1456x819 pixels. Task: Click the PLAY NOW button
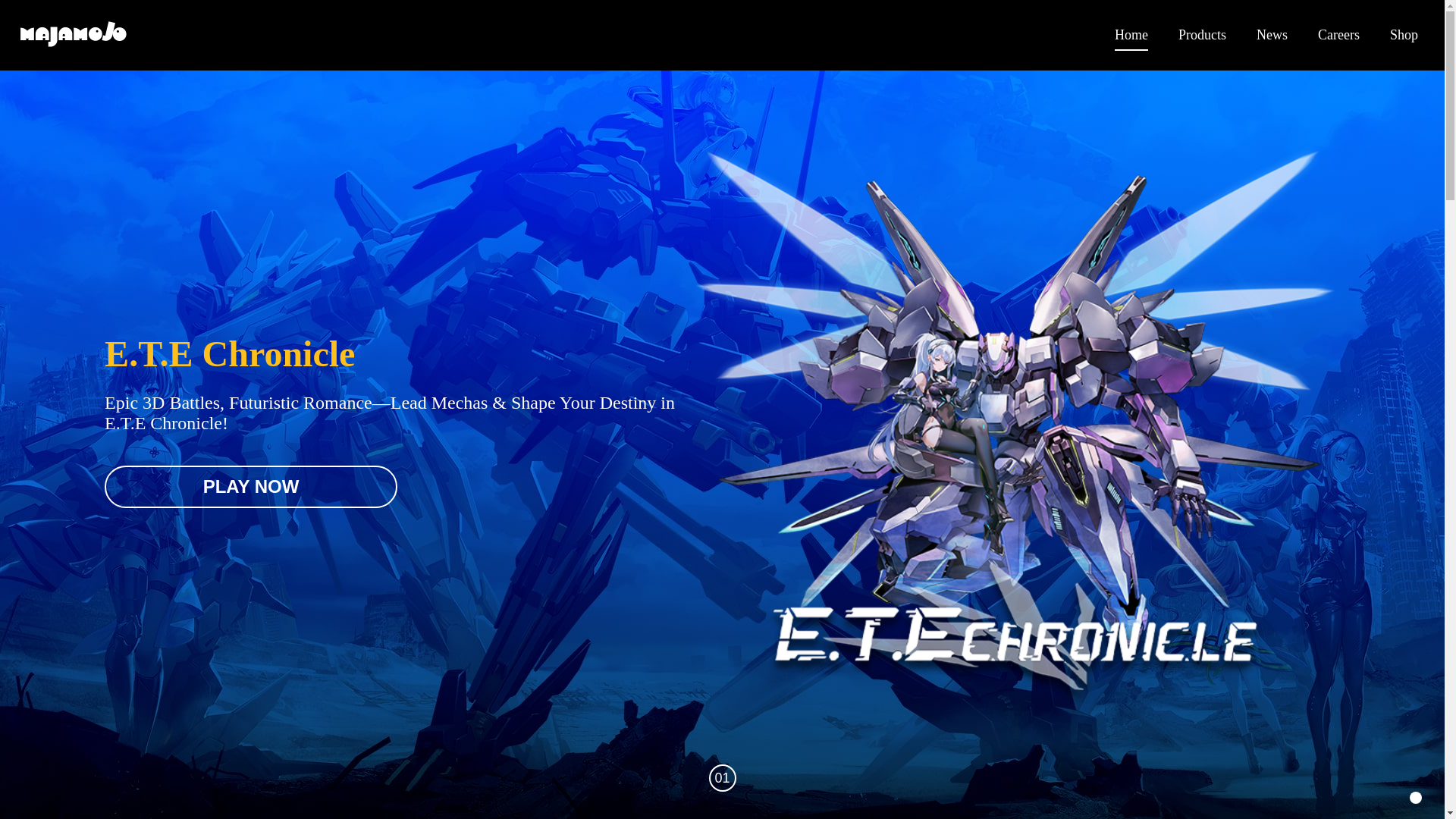(251, 486)
